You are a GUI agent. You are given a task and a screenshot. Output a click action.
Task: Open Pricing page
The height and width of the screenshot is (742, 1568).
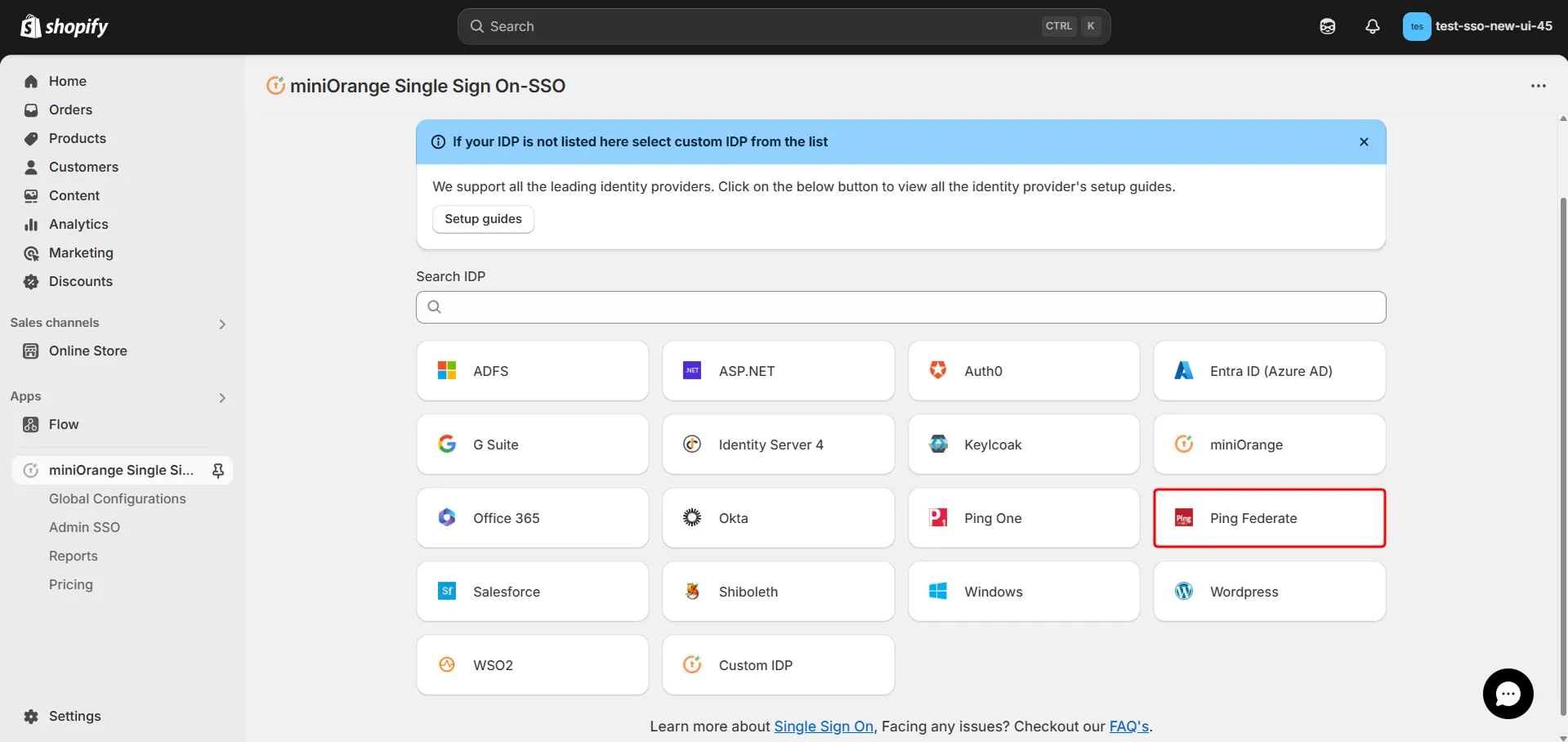pos(71,584)
